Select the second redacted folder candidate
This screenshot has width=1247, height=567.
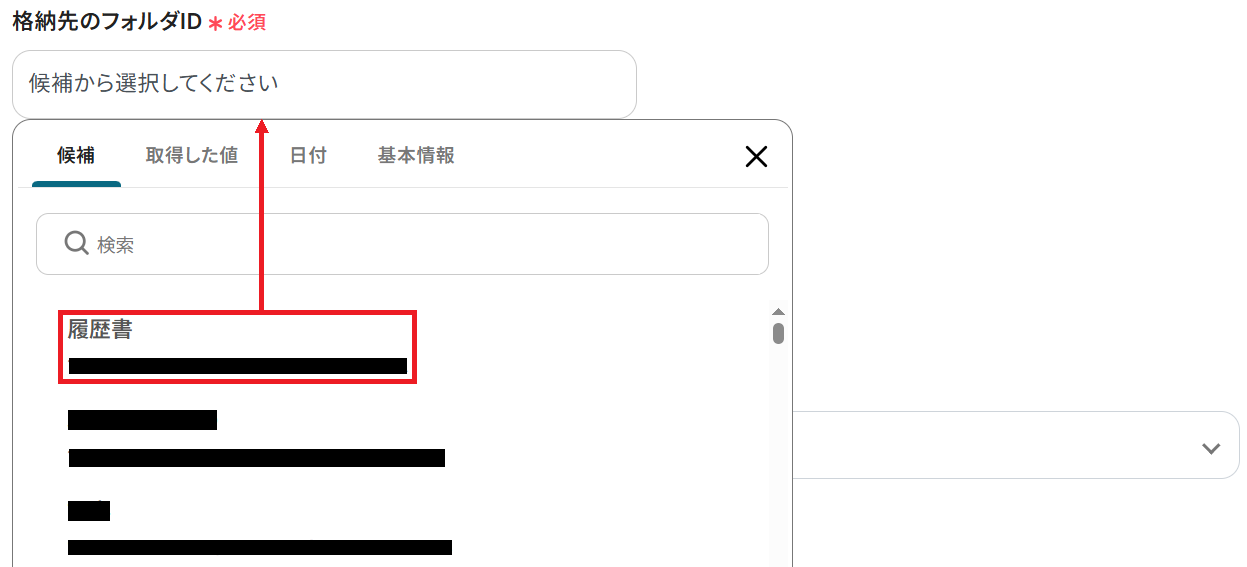coord(256,438)
